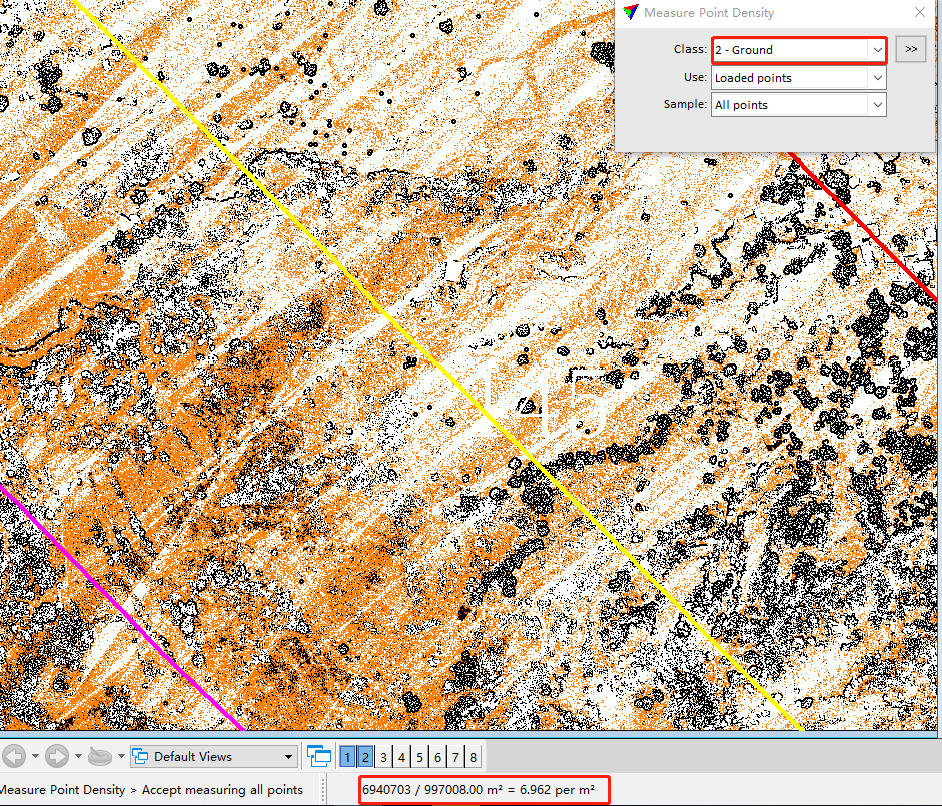The height and width of the screenshot is (806, 942).
Task: Click the View Next forward arrow icon
Action: pos(57,756)
